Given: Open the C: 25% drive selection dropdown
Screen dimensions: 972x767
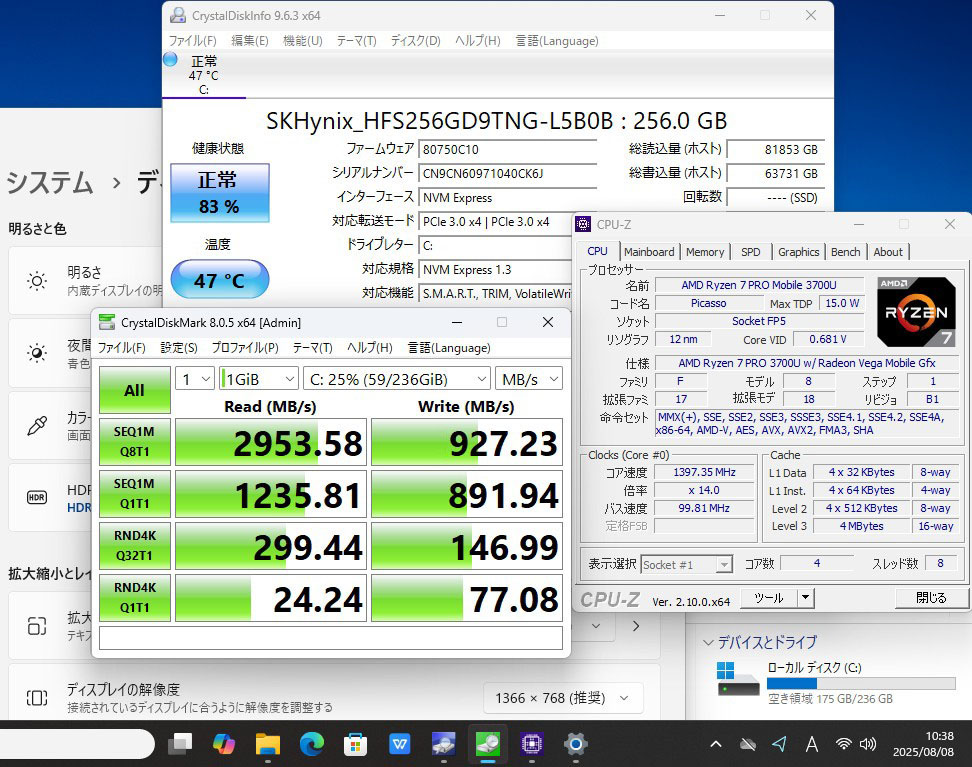Looking at the screenshot, I should click(x=397, y=379).
